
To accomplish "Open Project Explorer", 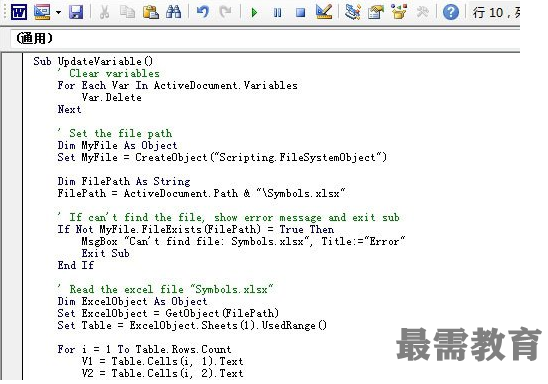I will (353, 12).
